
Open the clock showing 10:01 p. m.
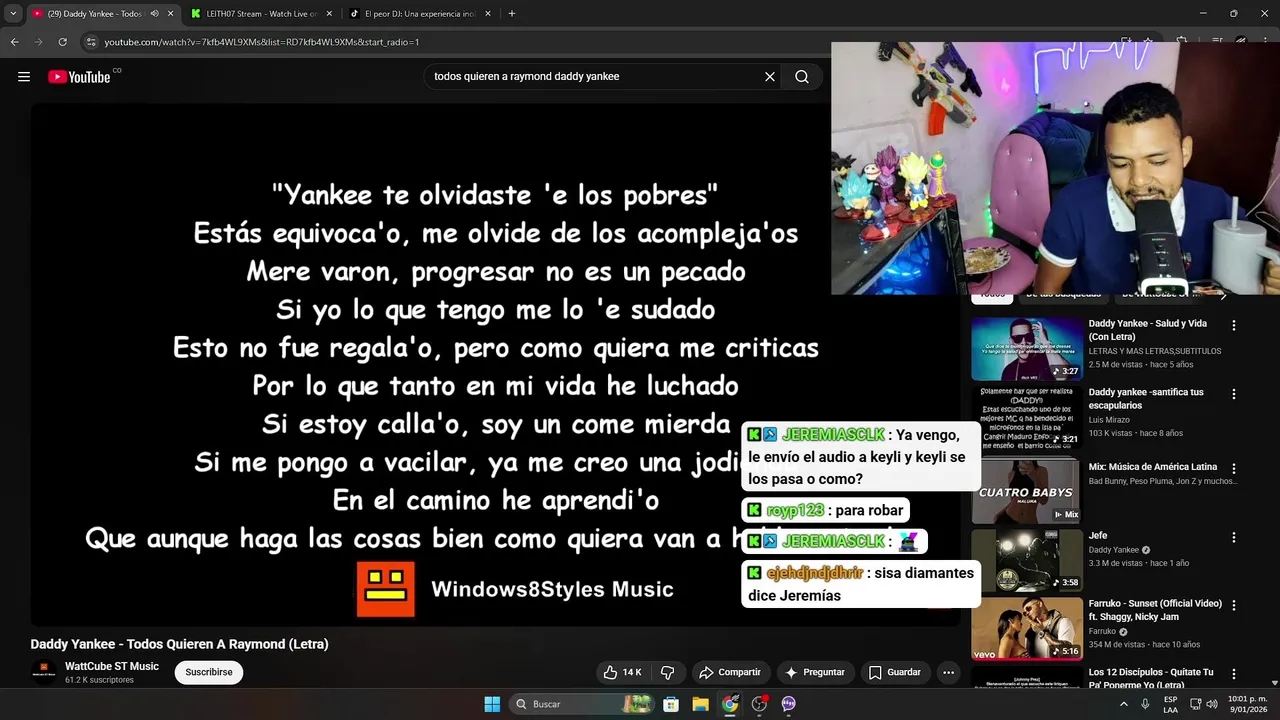pyautogui.click(x=1247, y=704)
